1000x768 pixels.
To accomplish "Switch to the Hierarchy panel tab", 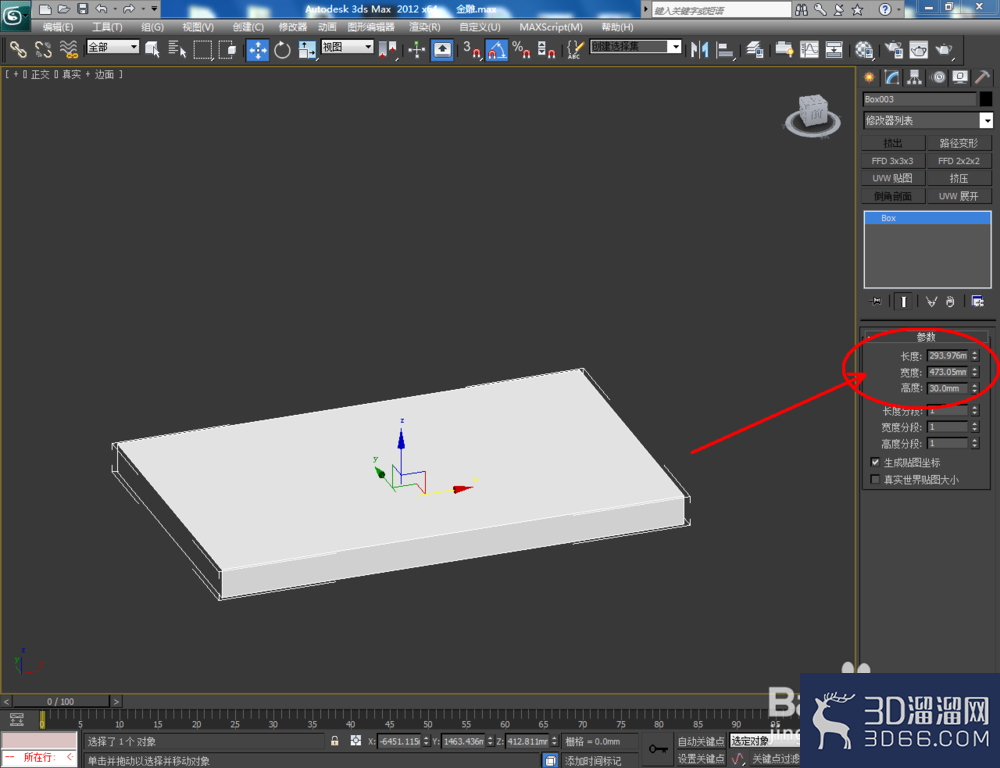I will (x=915, y=77).
